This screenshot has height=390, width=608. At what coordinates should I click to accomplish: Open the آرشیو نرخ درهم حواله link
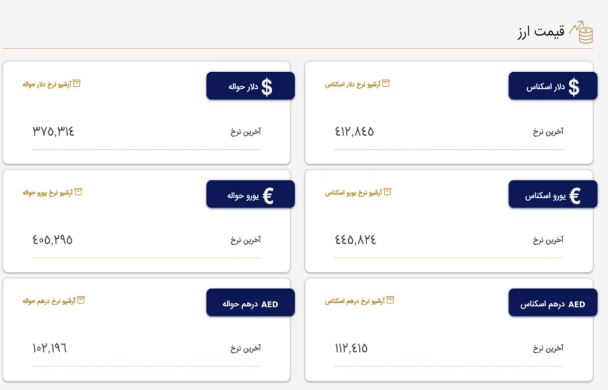[54, 300]
